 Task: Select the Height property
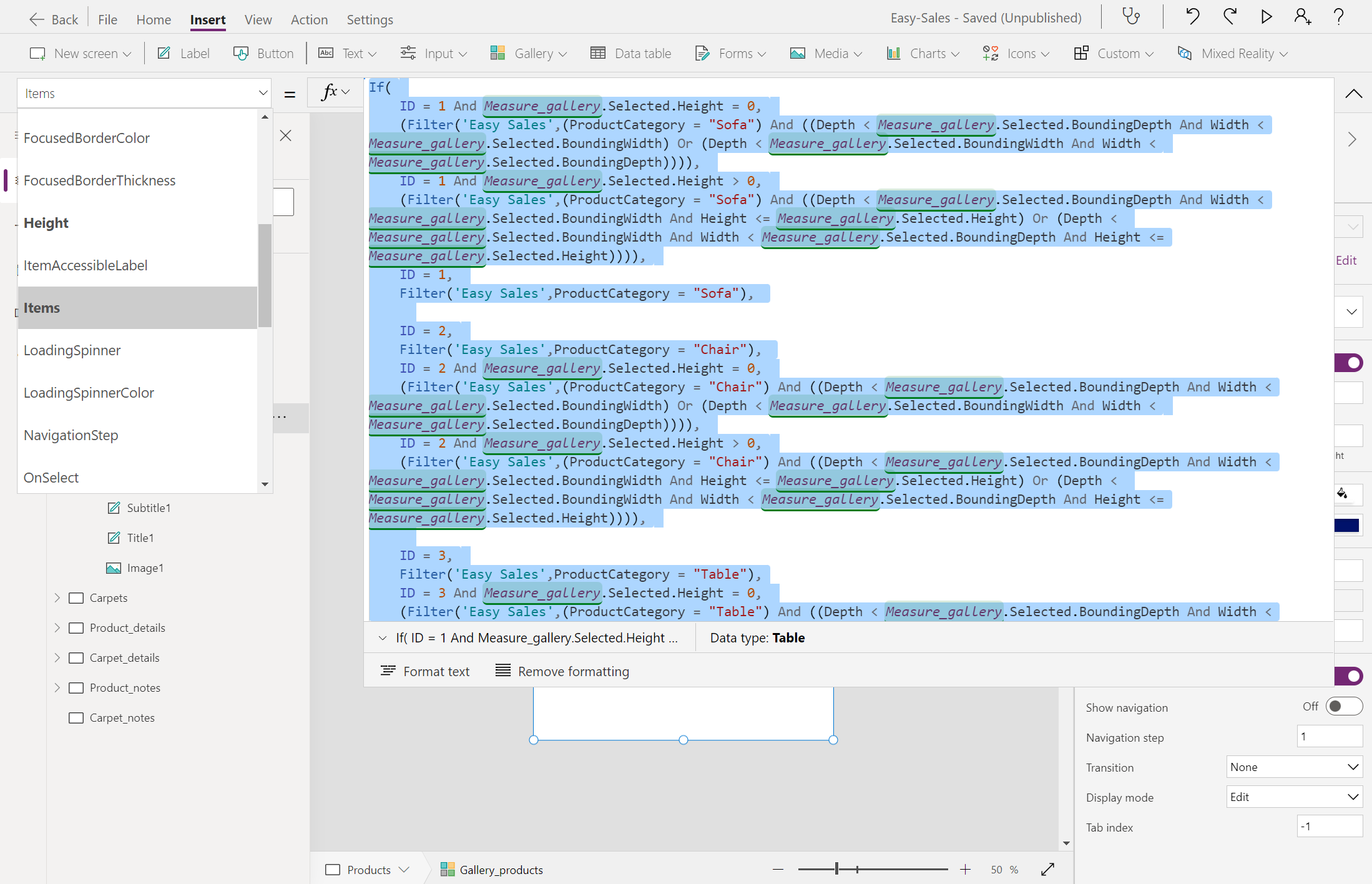[x=137, y=223]
